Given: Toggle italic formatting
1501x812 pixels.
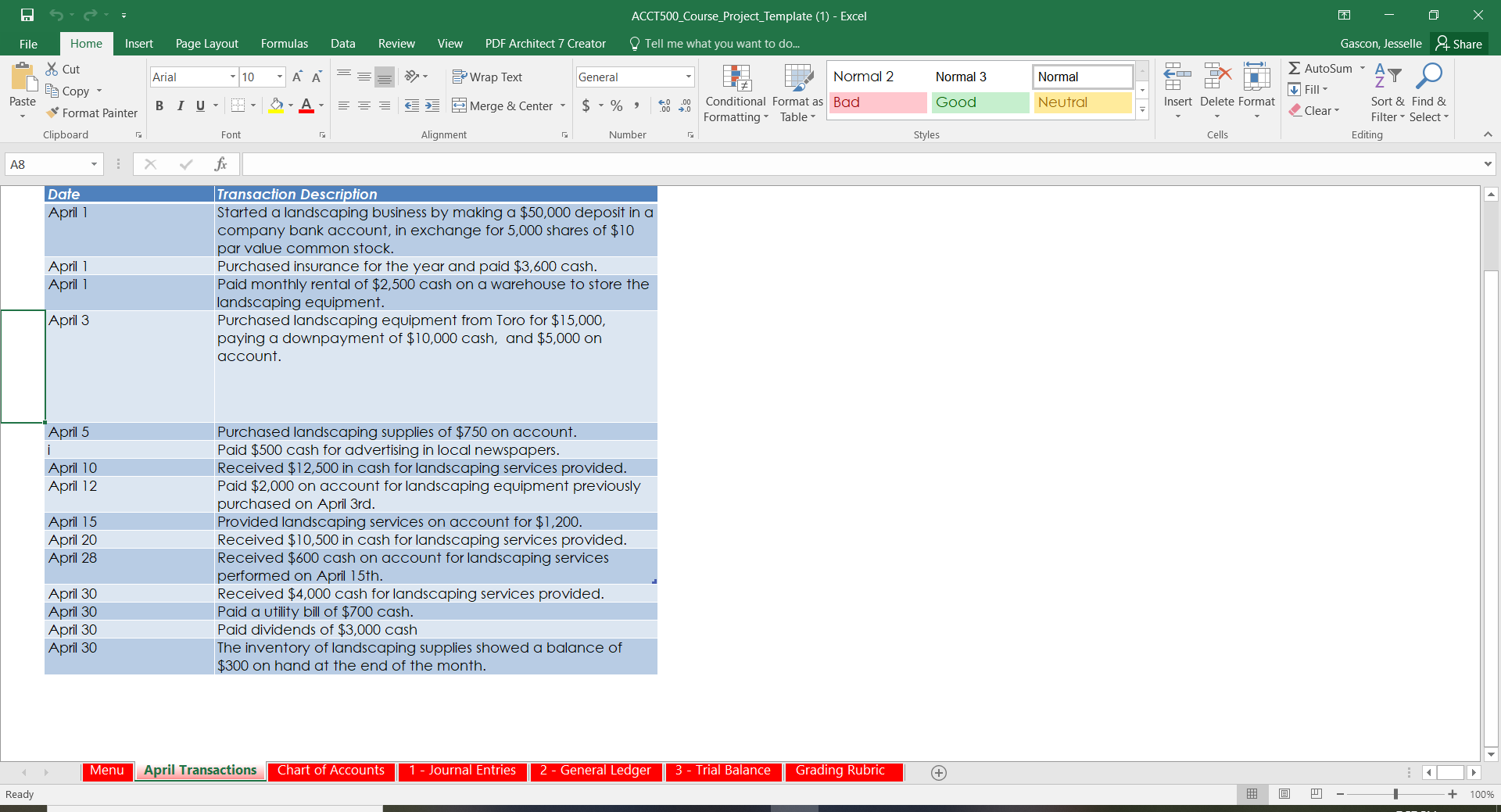Looking at the screenshot, I should coord(180,106).
